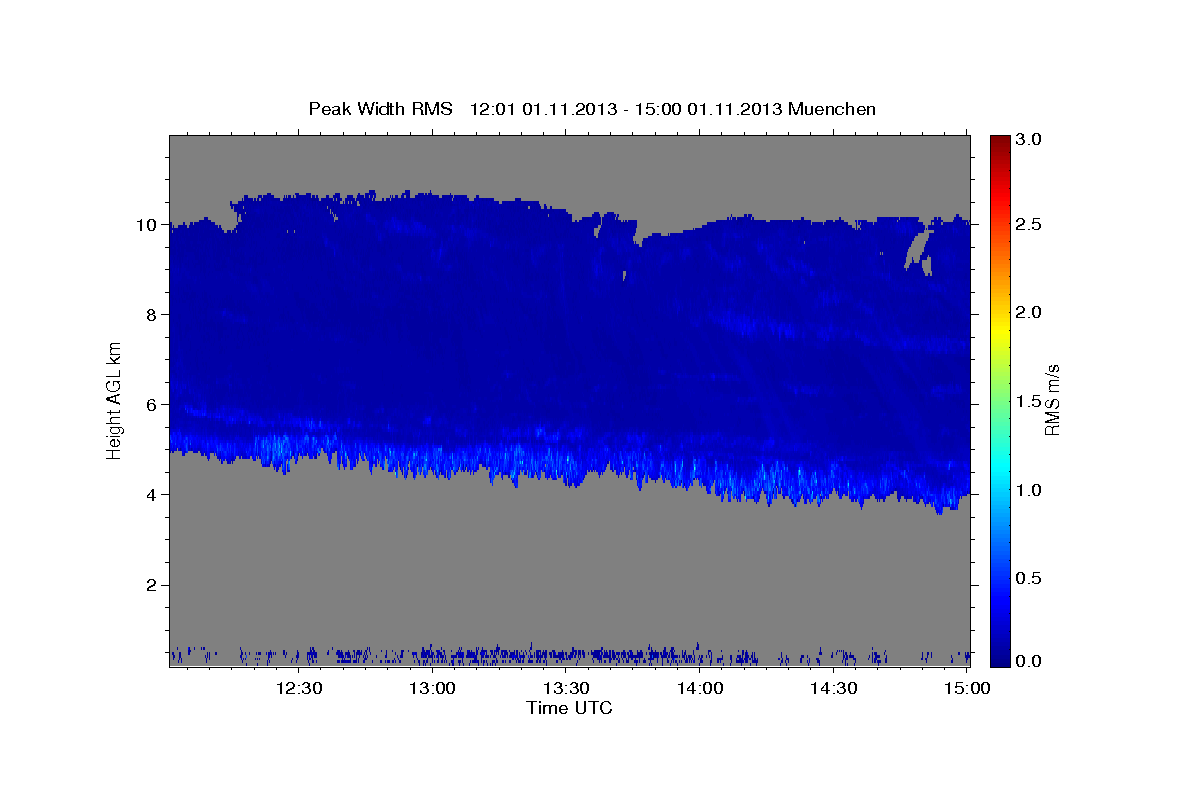Viewport: 1200px width, 800px height.
Task: Click the height tick label 10
Action: coord(146,225)
